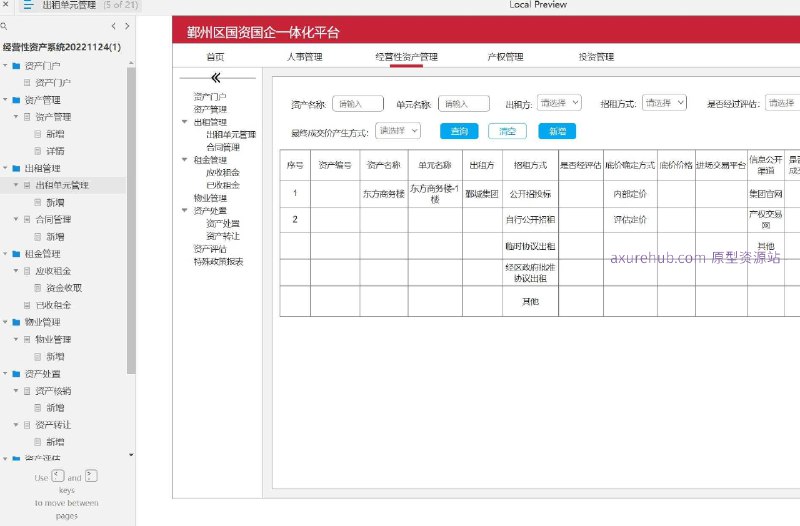Collapse the 出租管理 folder in sidebar
The width and height of the screenshot is (800, 526).
[5, 168]
